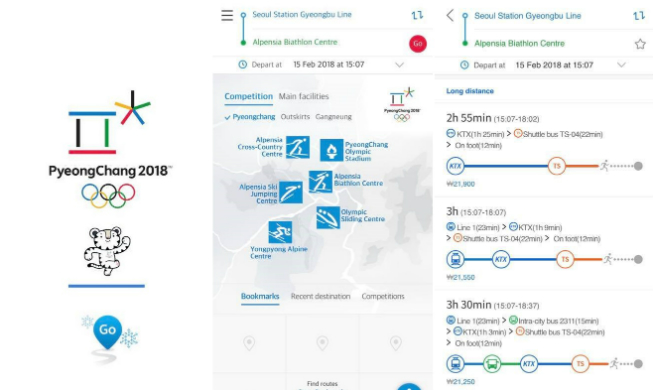This screenshot has width=653, height=390.
Task: Click the green bus circle in the 3h 30min route
Action: click(492, 364)
